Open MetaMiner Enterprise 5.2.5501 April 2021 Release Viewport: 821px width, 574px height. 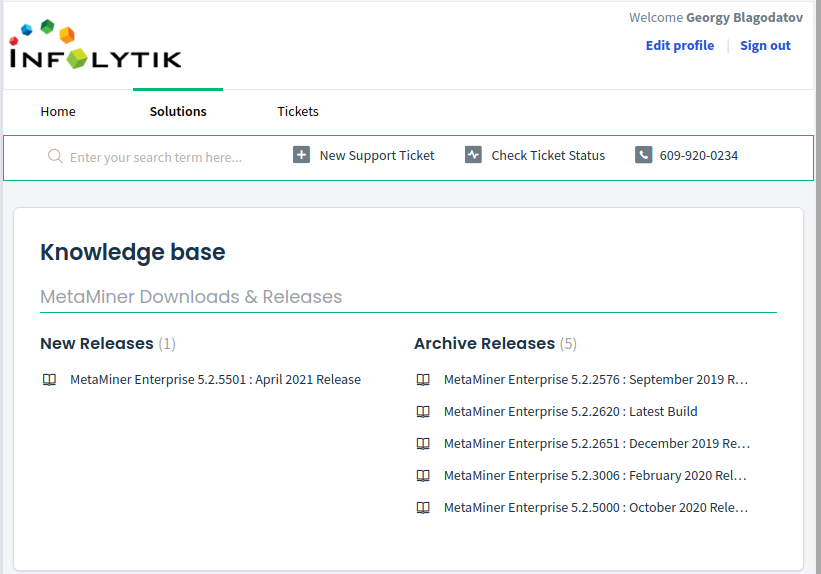coord(215,380)
